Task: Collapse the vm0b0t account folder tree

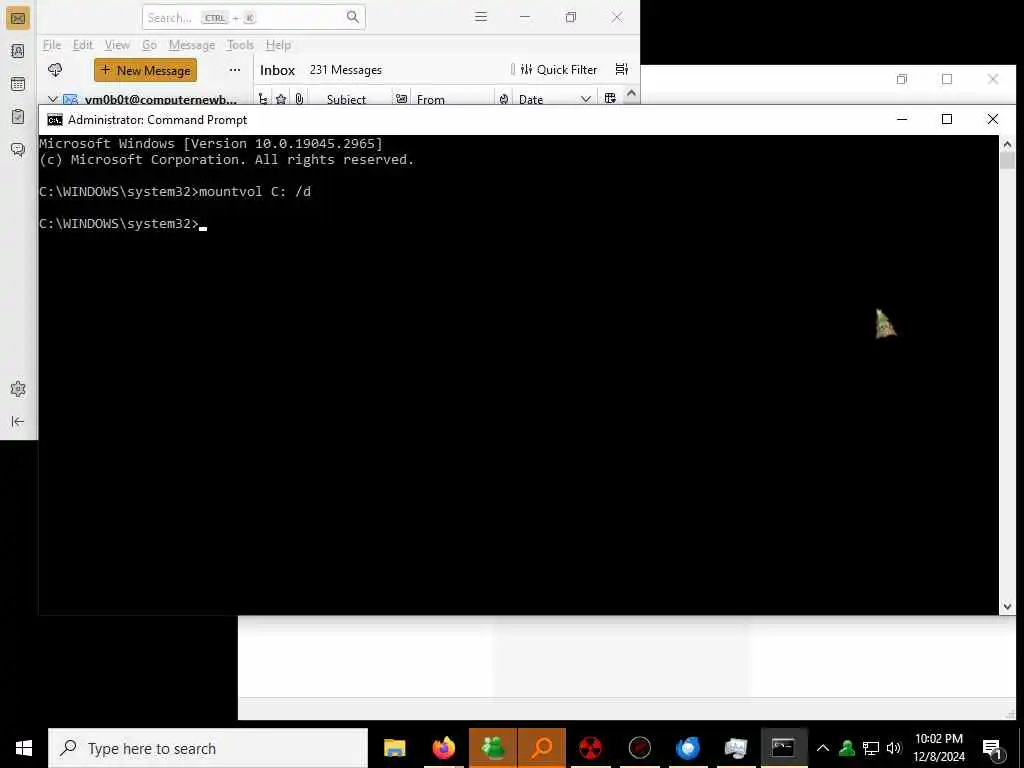Action: (52, 99)
